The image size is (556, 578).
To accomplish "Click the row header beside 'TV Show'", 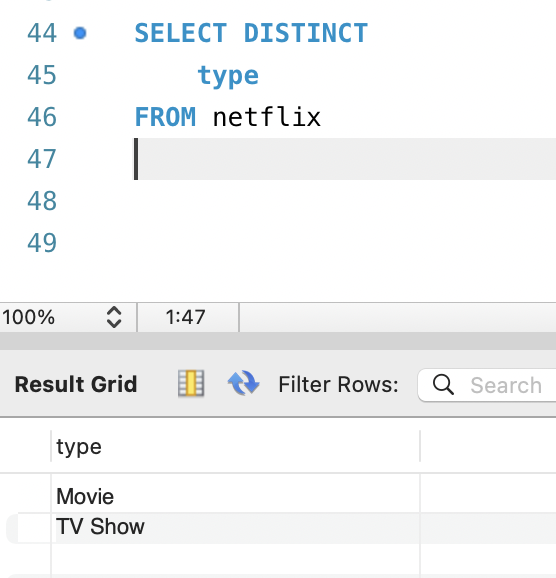I will point(29,527).
